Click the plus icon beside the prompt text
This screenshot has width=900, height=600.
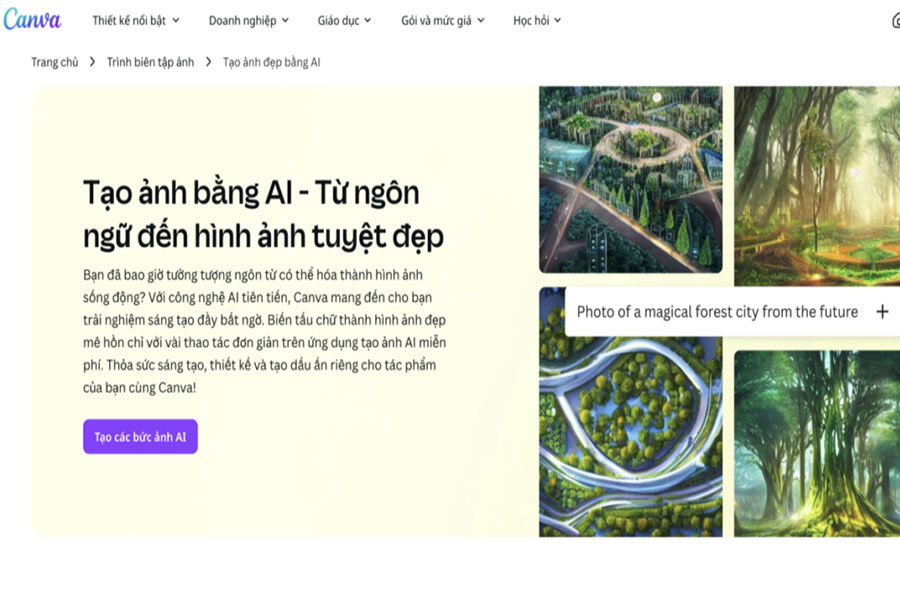[882, 312]
